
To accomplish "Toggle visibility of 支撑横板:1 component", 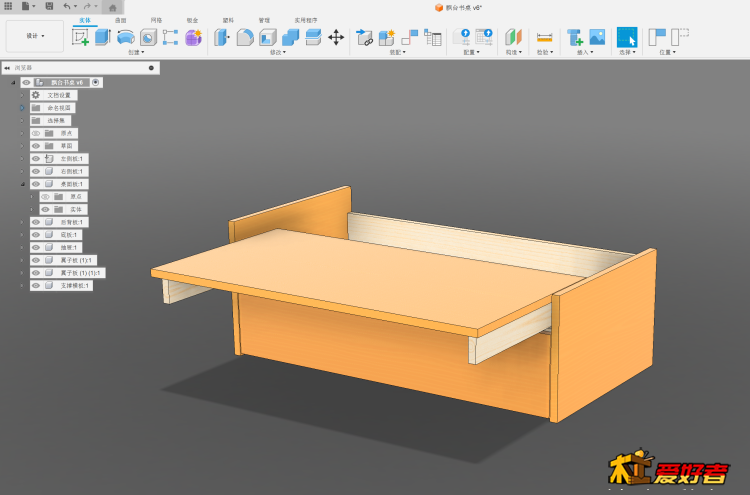I will pyautogui.click(x=35, y=286).
